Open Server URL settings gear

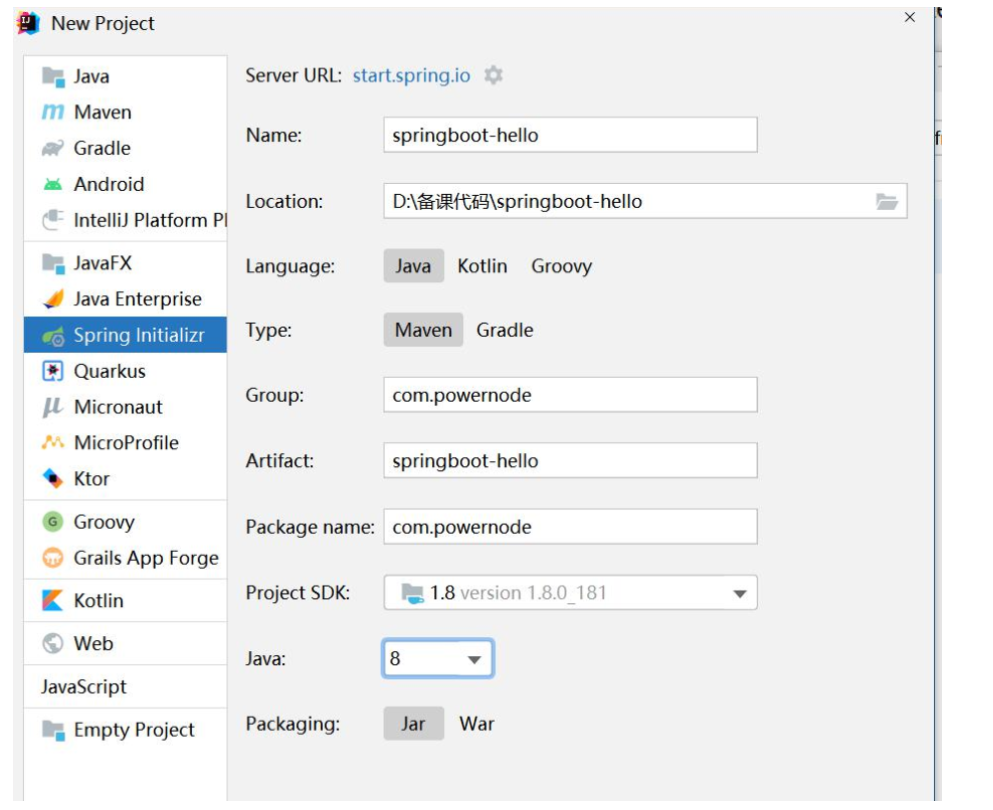click(493, 75)
